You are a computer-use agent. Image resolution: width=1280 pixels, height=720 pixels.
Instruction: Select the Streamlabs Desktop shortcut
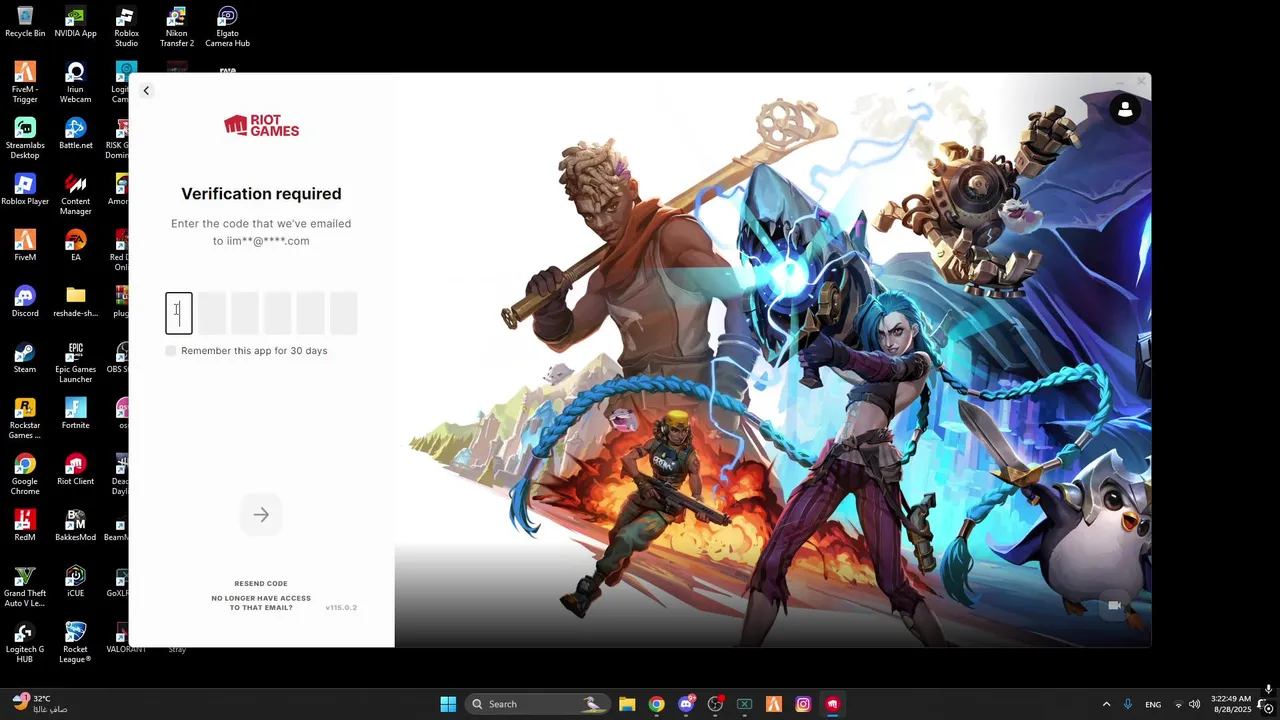tap(25, 139)
